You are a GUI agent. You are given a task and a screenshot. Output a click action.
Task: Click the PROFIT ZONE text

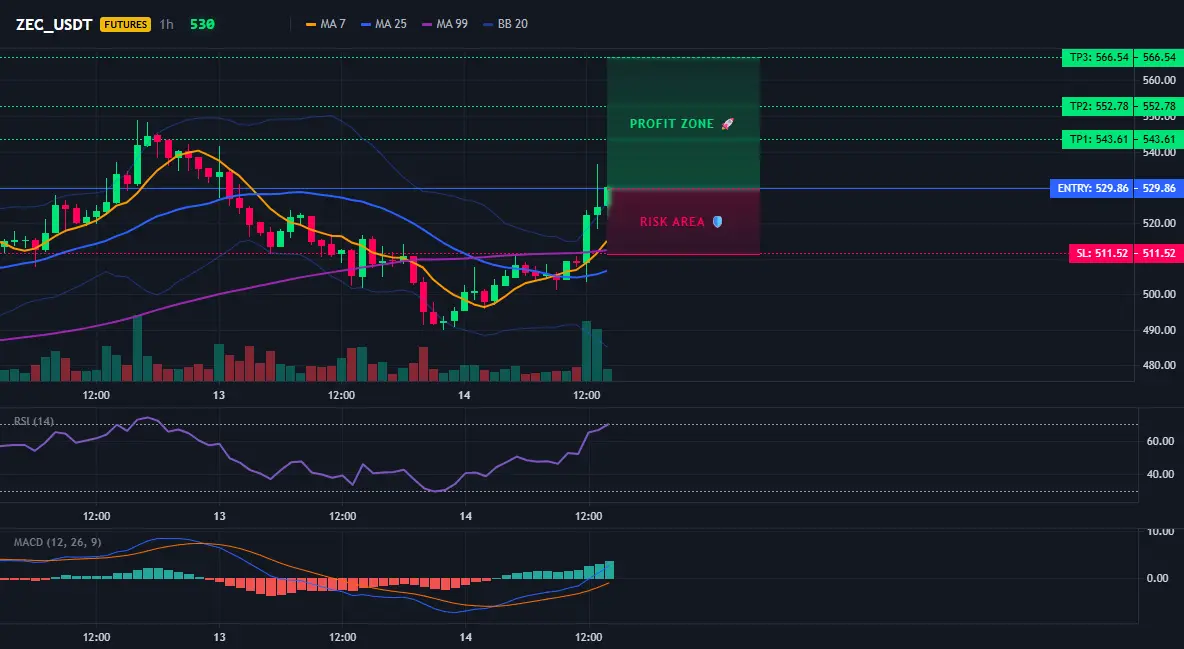pos(671,124)
